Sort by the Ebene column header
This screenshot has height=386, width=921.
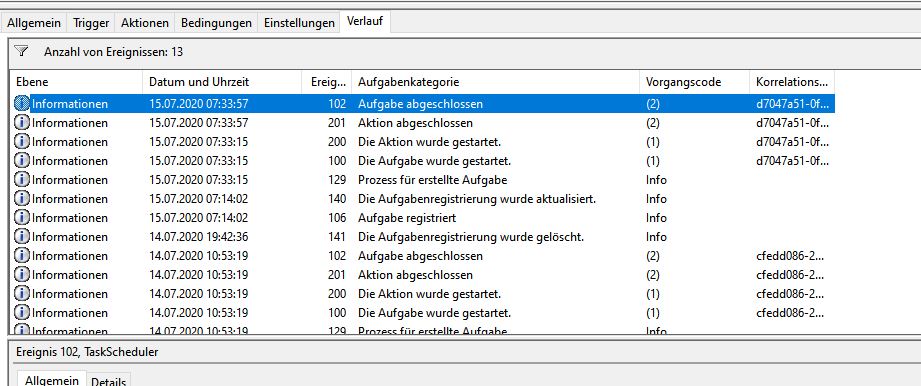[76, 82]
